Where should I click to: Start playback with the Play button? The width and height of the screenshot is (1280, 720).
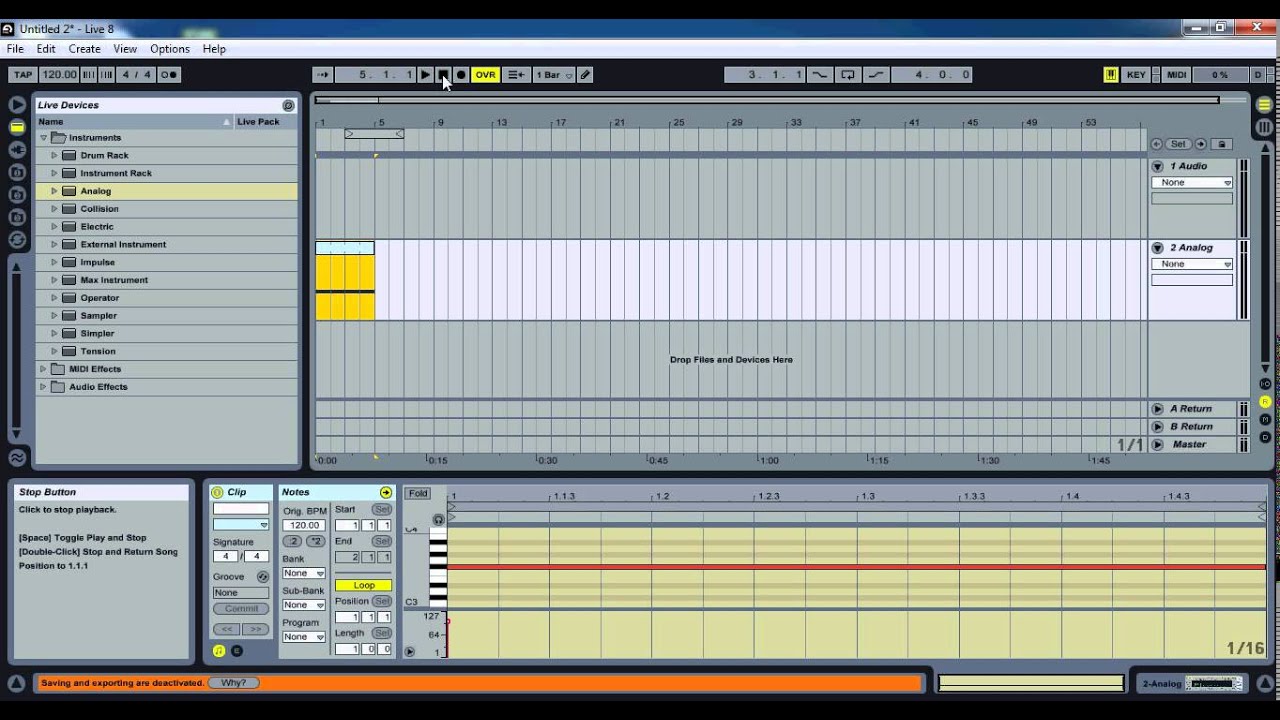pos(425,75)
